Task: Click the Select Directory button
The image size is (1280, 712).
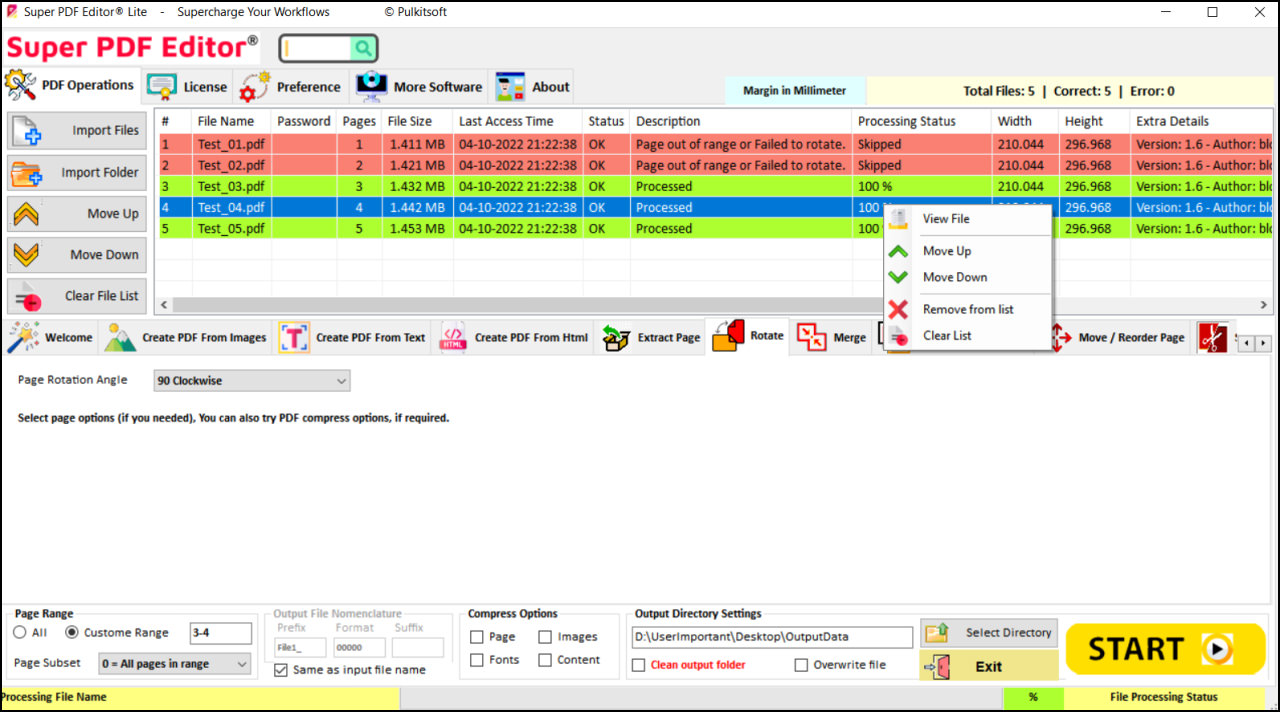Action: [x=988, y=632]
